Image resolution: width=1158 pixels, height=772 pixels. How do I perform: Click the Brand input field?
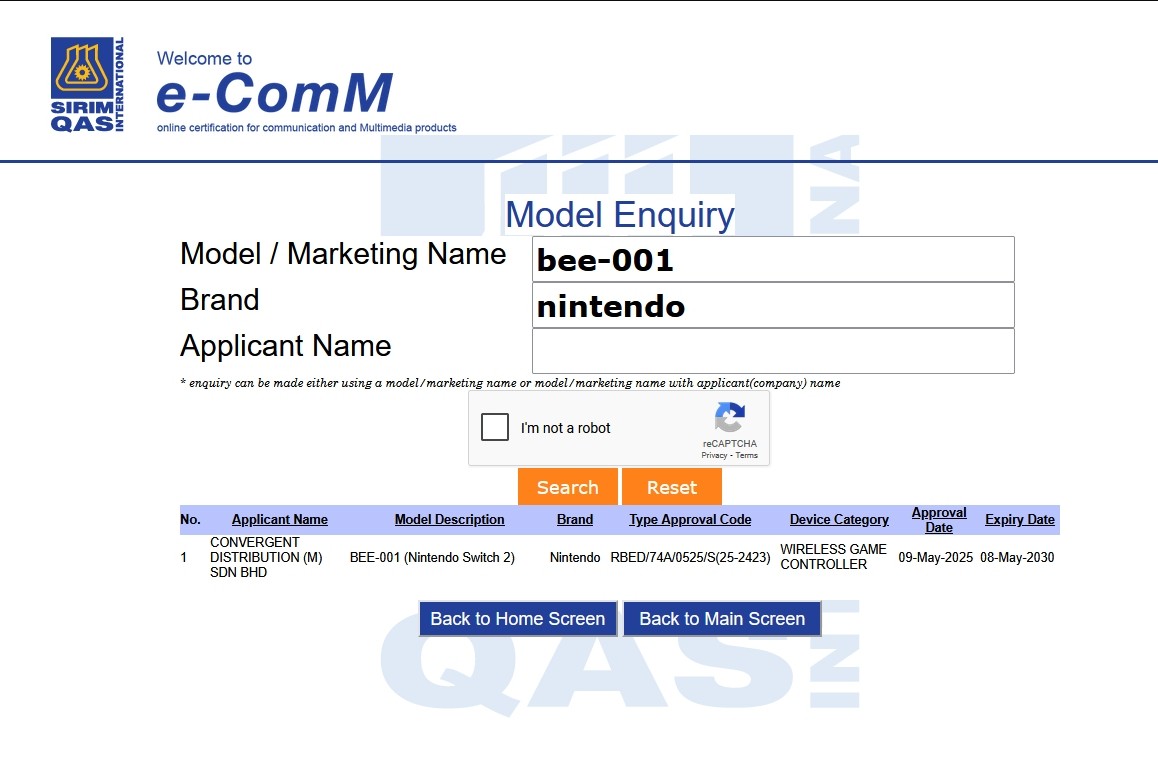coord(772,306)
